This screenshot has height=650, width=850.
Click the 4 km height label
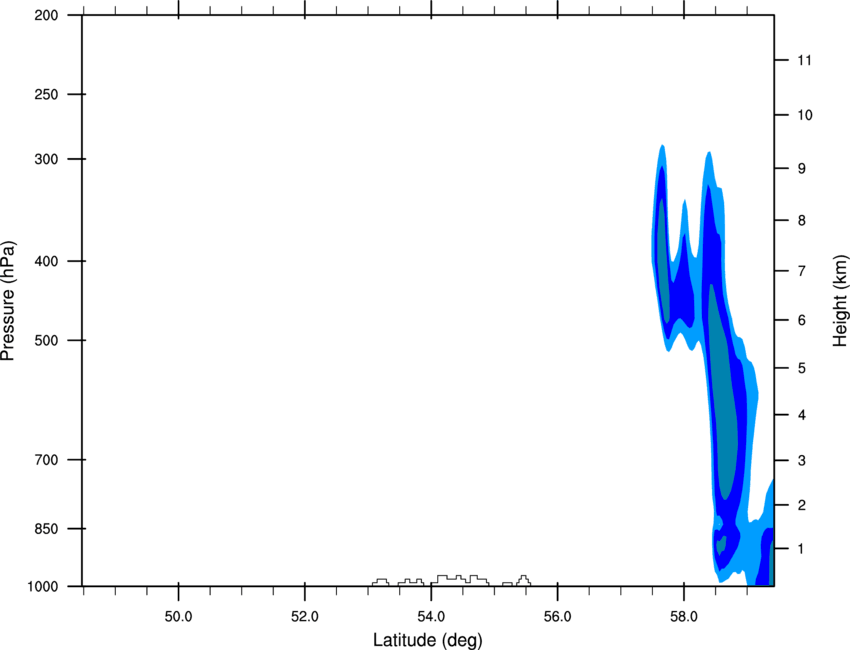[x=802, y=415]
